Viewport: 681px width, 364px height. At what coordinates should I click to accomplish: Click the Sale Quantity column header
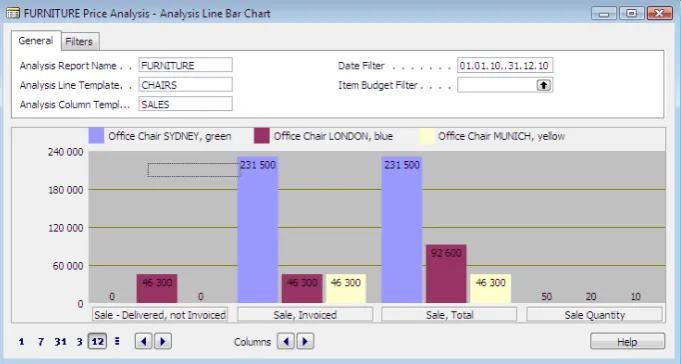pos(594,314)
